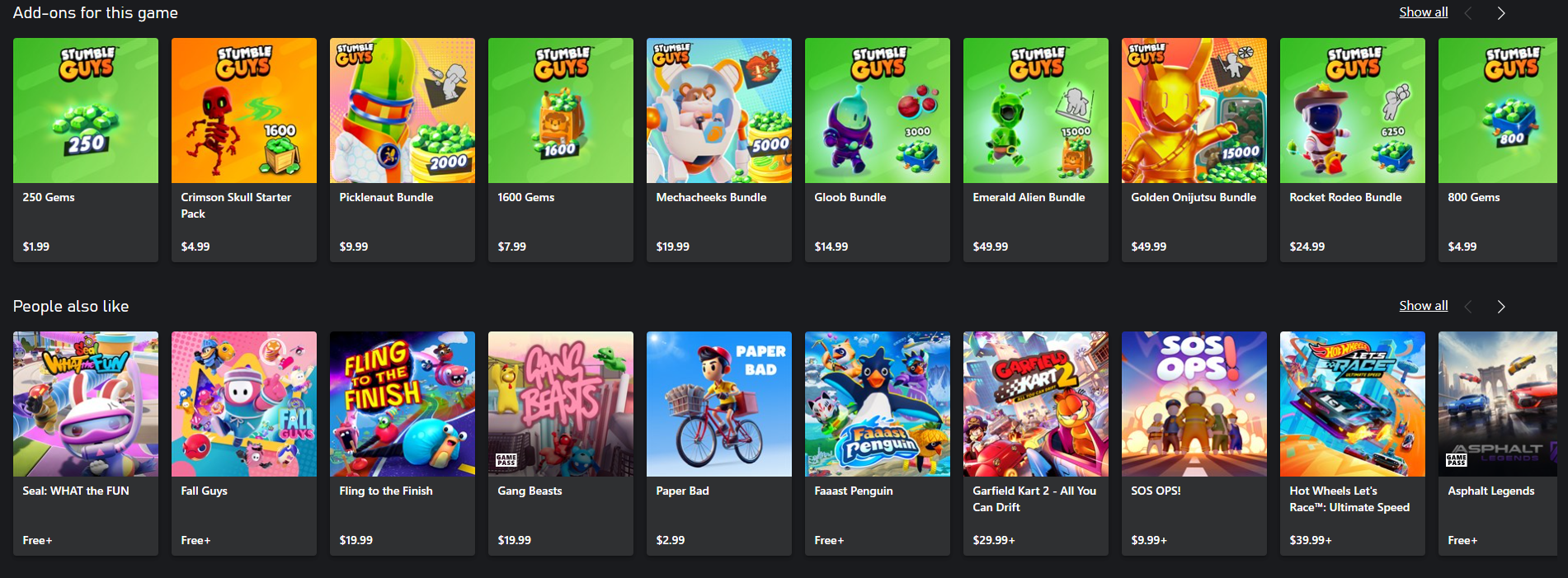
Task: View the Gang Beasts game cover
Action: point(561,404)
